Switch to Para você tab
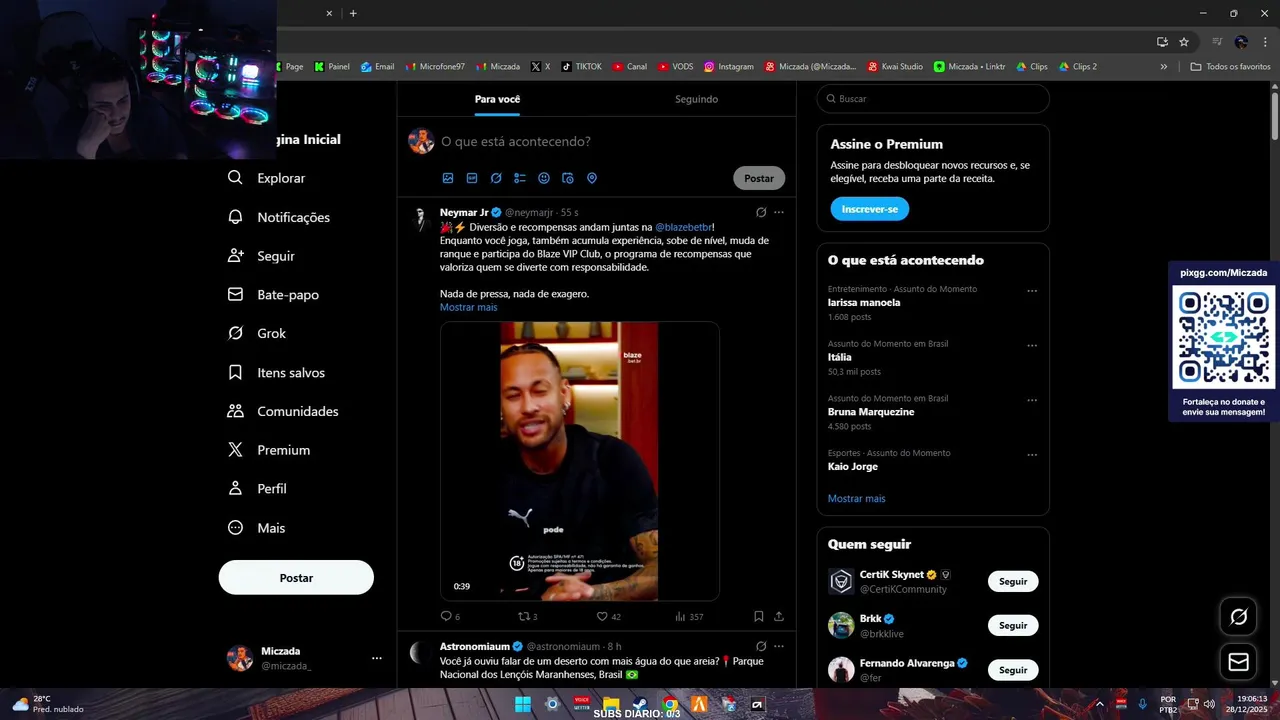1280x720 pixels. pos(497,99)
